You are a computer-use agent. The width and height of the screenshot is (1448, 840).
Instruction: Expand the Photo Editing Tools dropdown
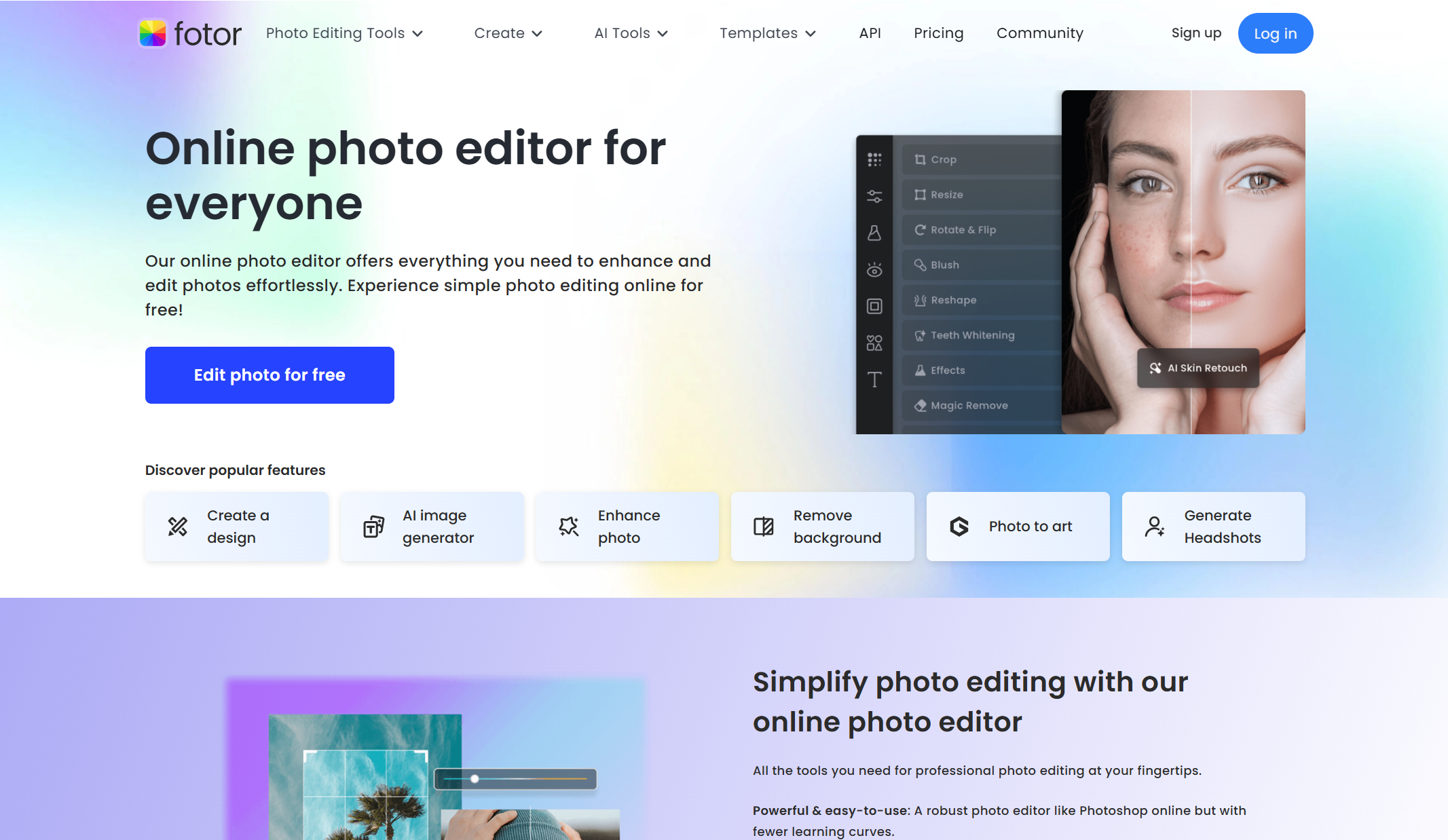344,33
